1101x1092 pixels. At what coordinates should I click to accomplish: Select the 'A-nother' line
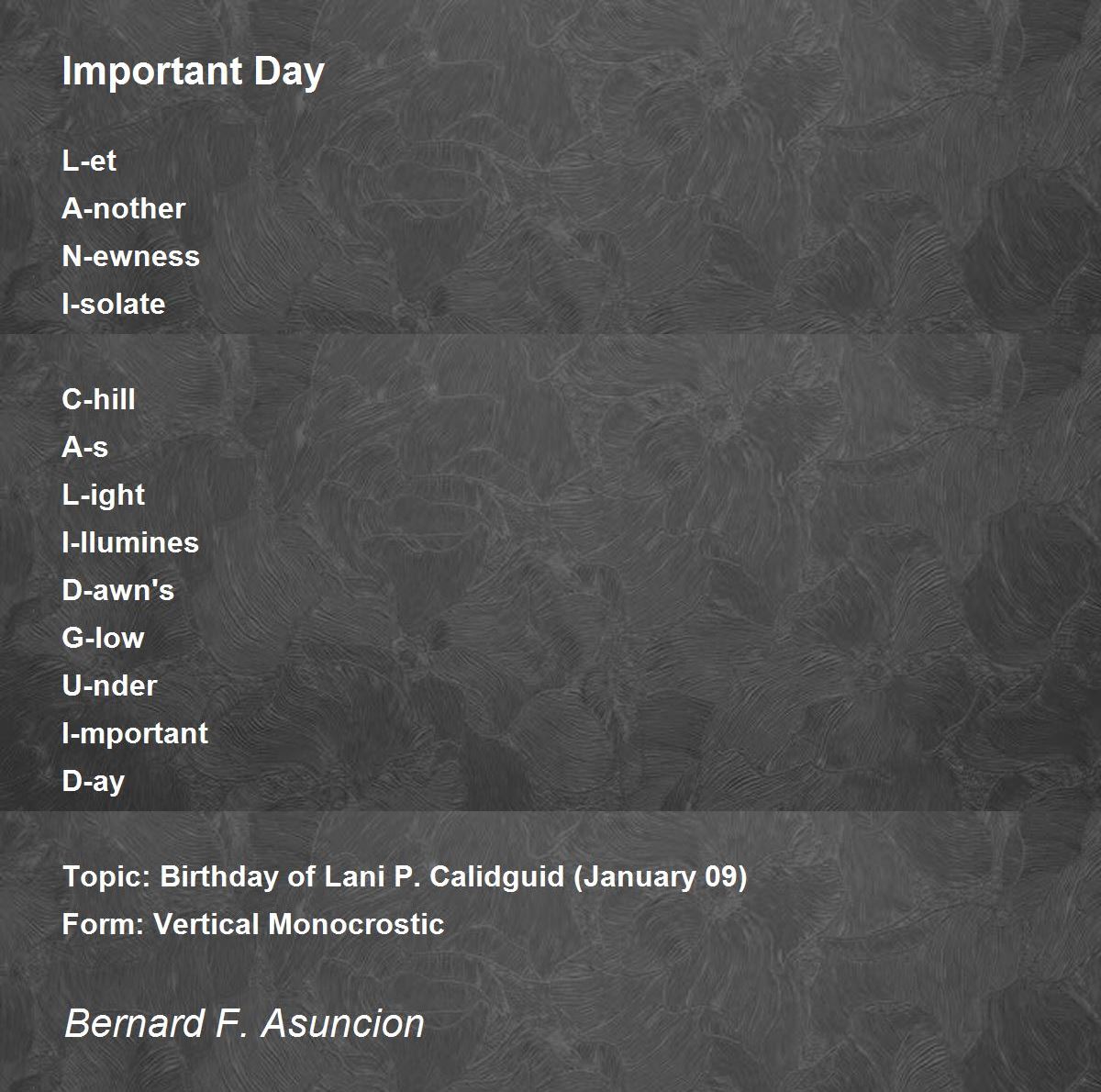coord(124,208)
